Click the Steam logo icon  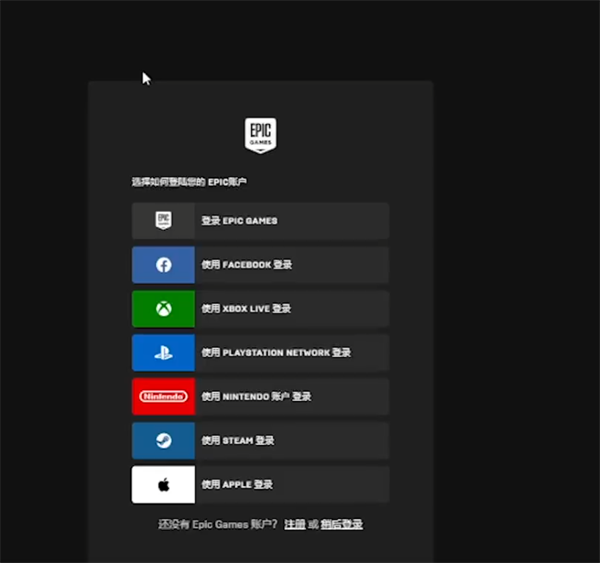click(x=163, y=441)
